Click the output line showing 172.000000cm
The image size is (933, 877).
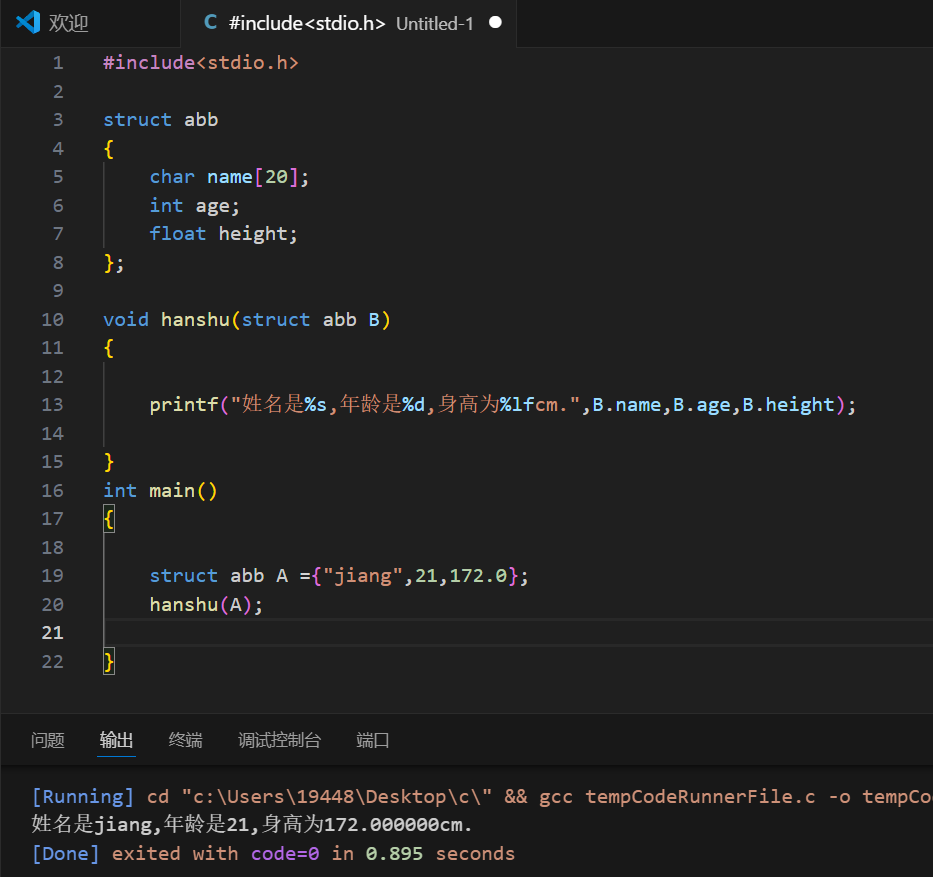[x=252, y=825]
